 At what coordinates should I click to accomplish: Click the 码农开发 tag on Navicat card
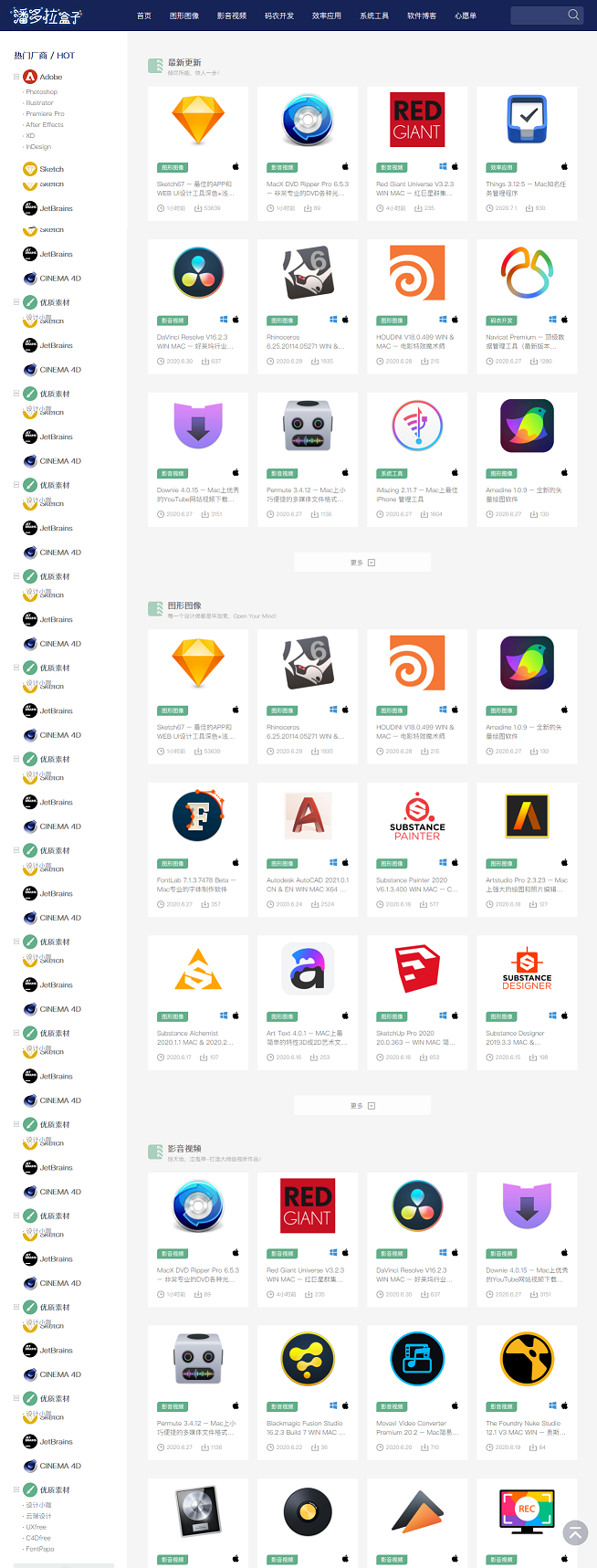[501, 321]
